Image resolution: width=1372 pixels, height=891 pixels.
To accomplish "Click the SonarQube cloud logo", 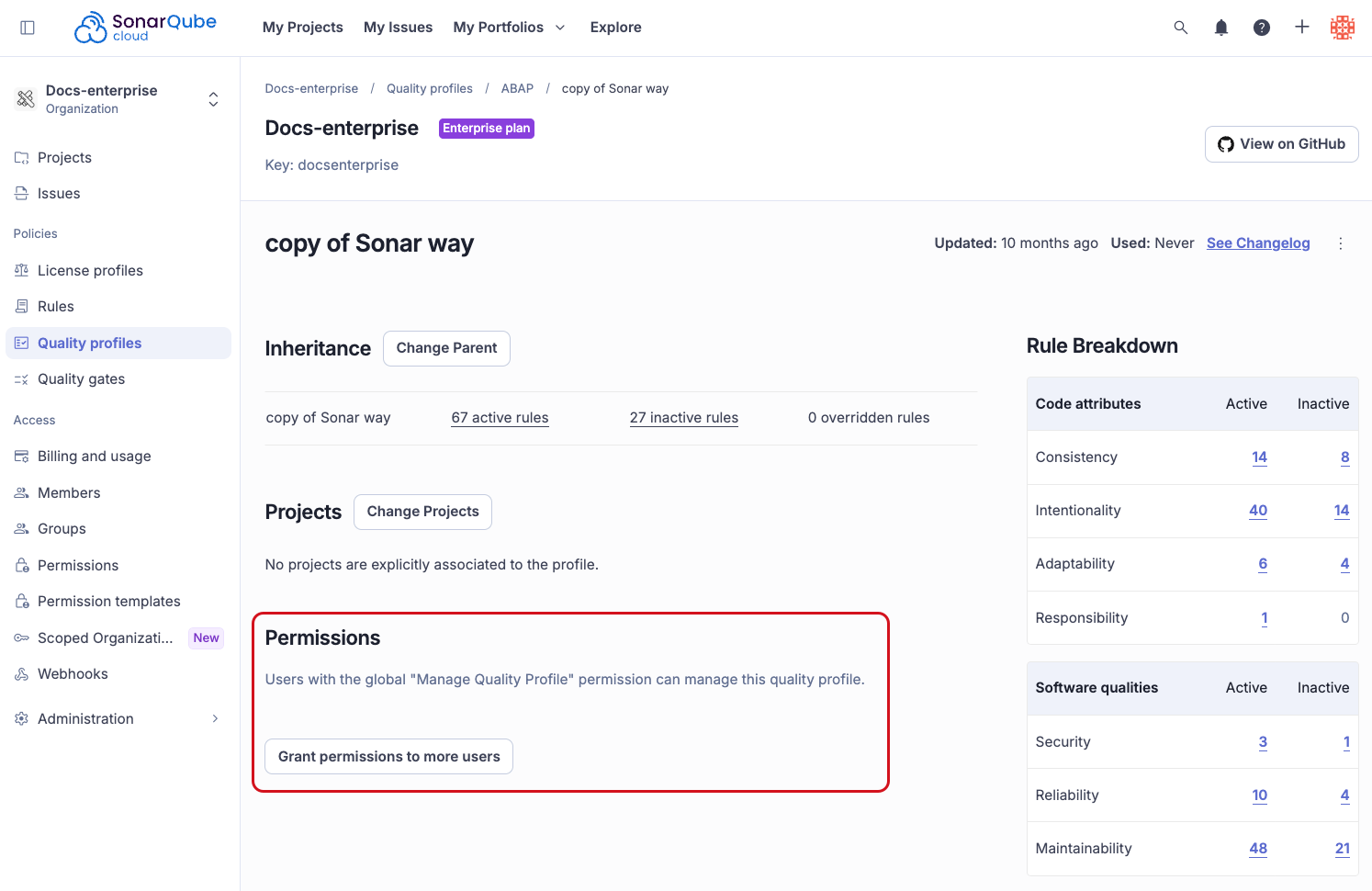I will (x=145, y=28).
